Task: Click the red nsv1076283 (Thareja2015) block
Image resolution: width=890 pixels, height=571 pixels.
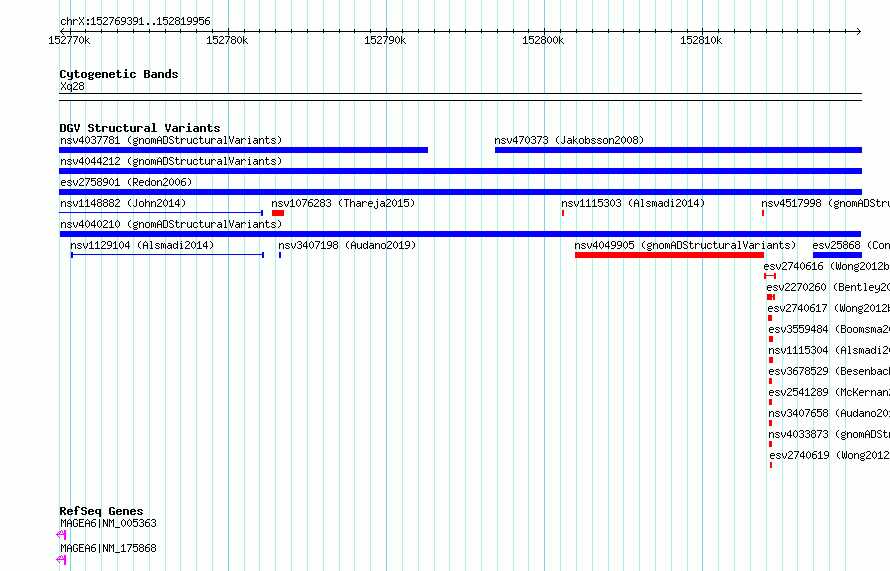Action: click(x=278, y=213)
